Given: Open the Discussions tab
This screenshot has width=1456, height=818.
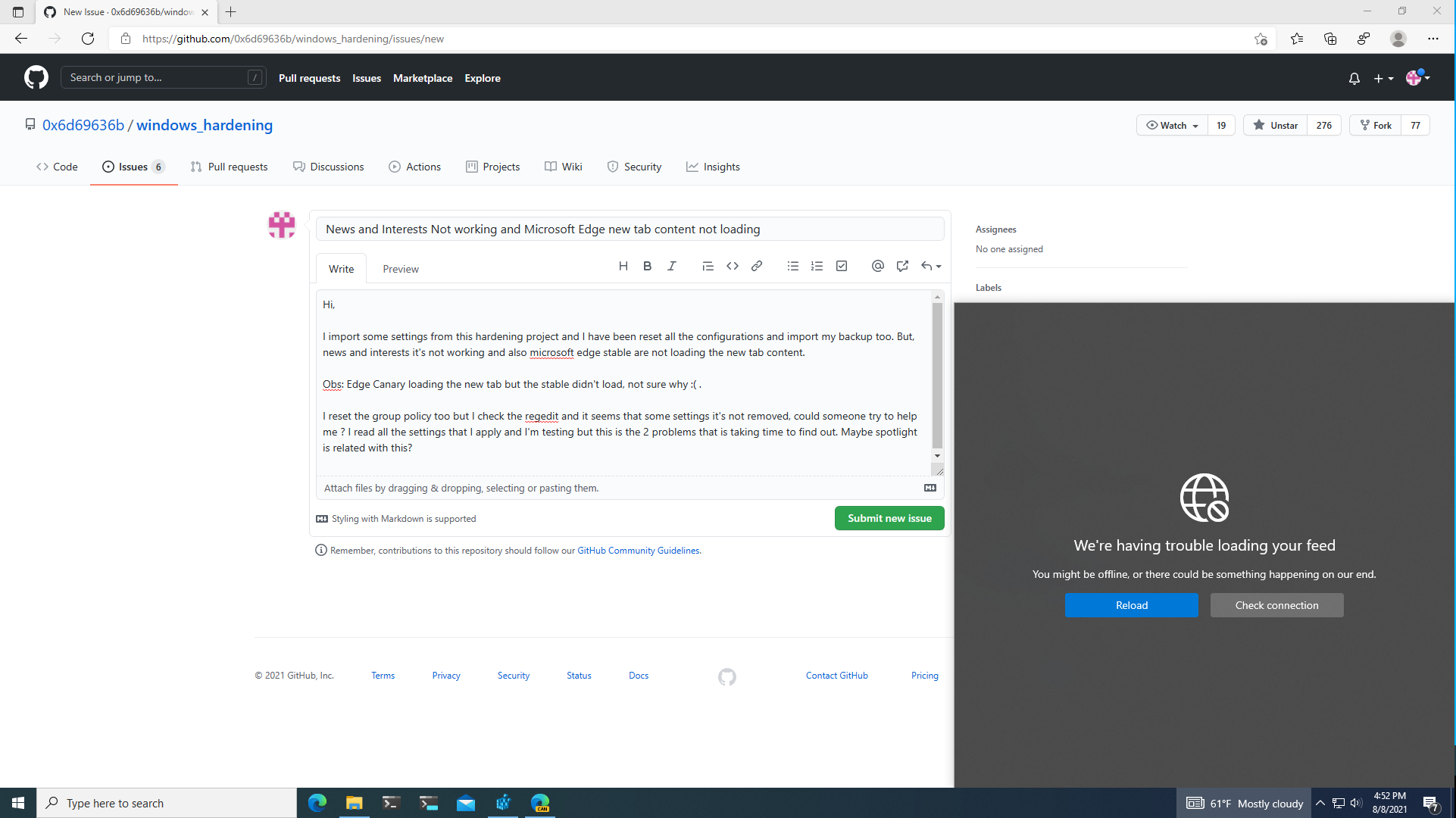Looking at the screenshot, I should [x=329, y=167].
